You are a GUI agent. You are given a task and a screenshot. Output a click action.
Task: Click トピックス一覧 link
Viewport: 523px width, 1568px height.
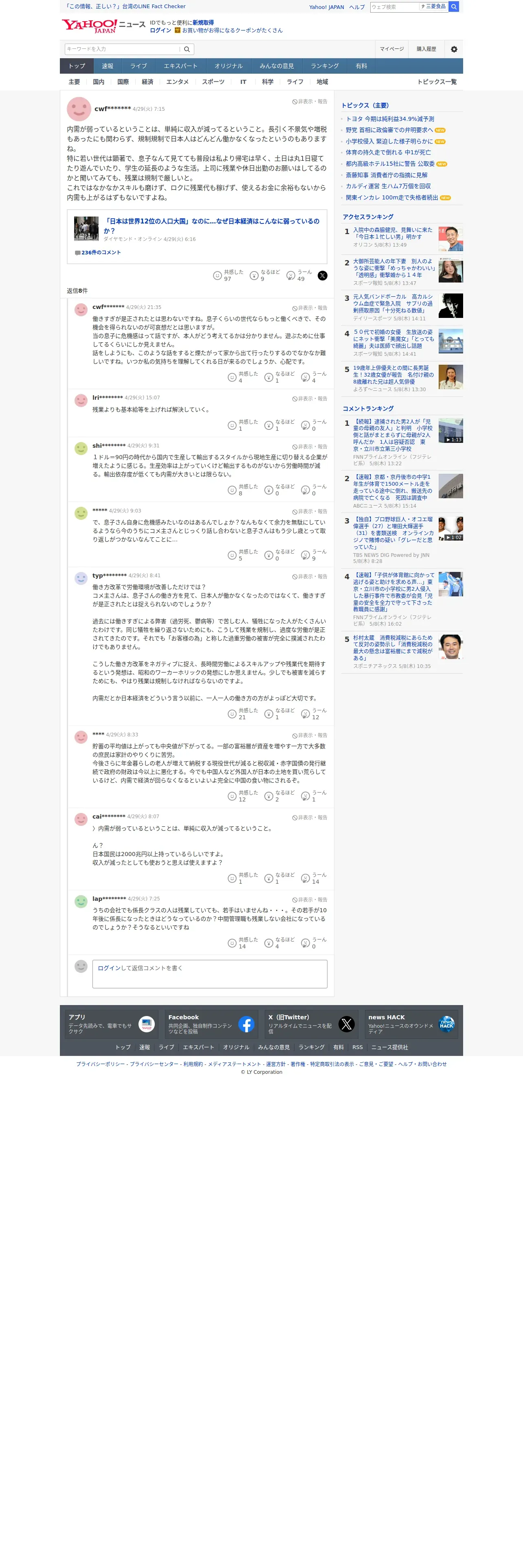tap(437, 82)
